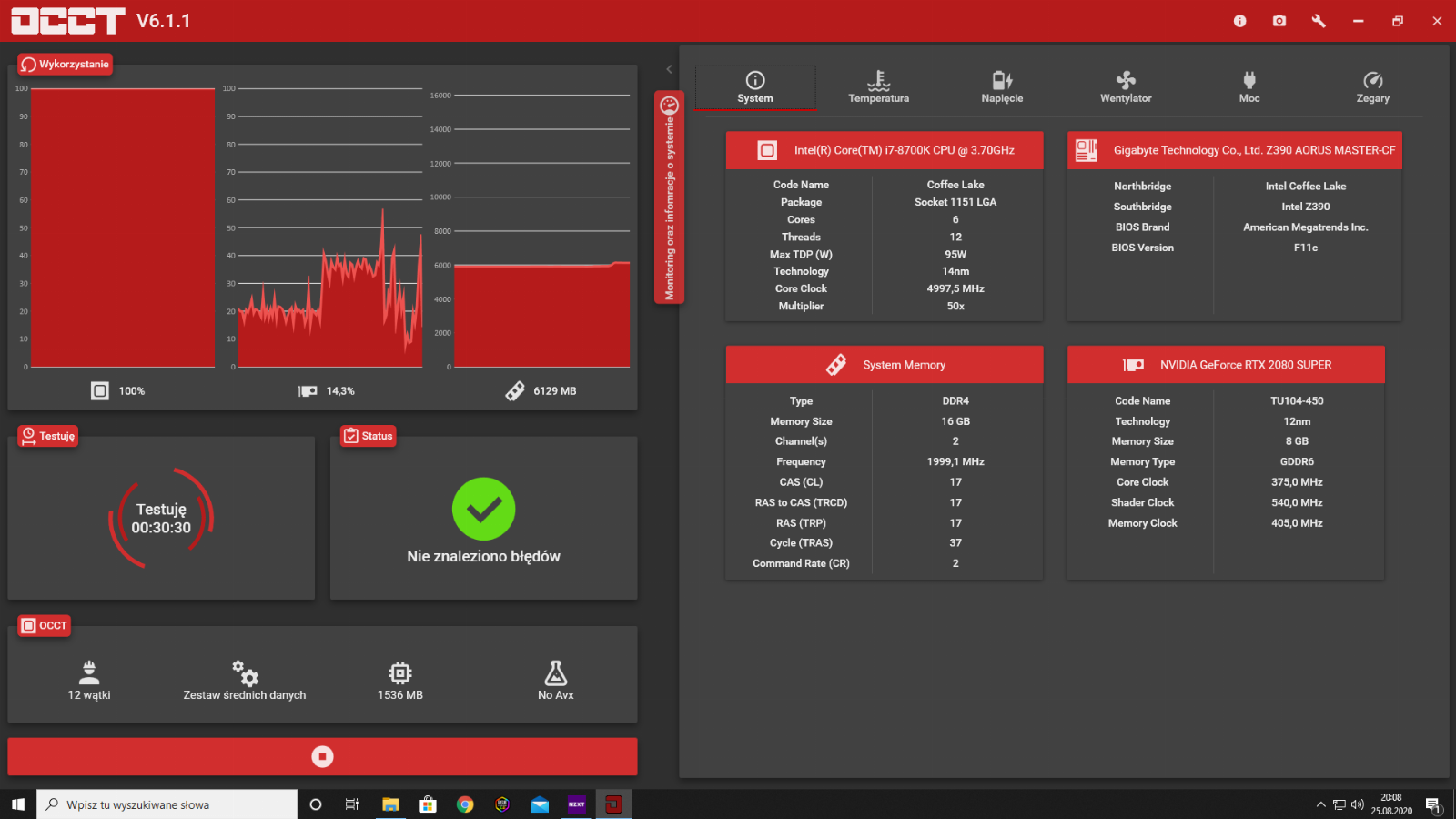Click the Southbridge value Intel Z390

[1306, 207]
